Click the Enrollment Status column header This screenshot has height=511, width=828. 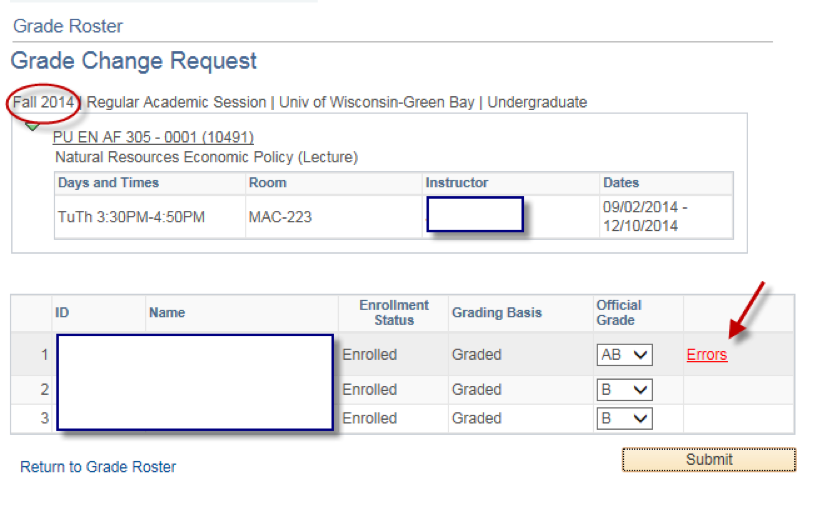click(394, 313)
